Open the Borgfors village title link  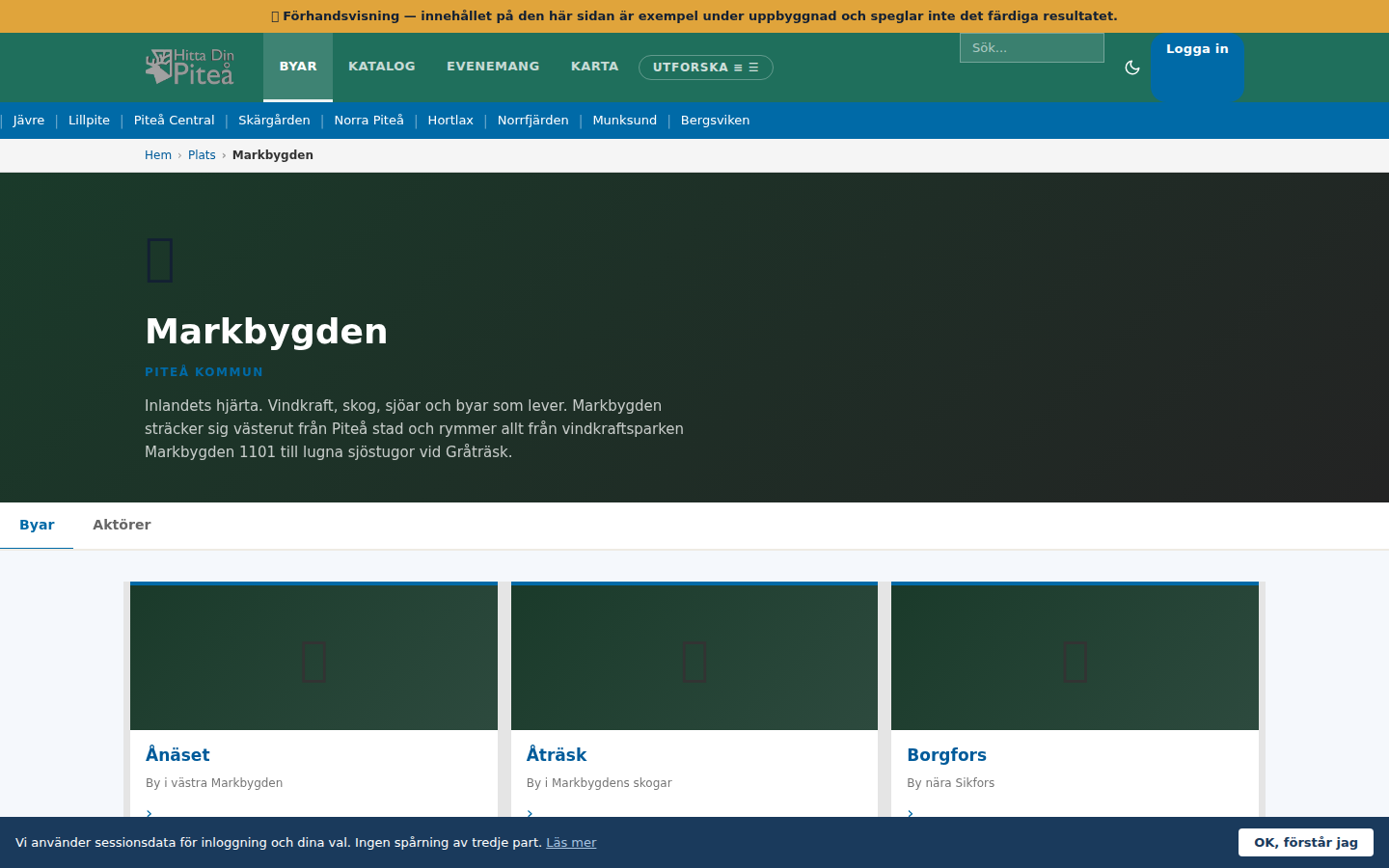(x=946, y=755)
